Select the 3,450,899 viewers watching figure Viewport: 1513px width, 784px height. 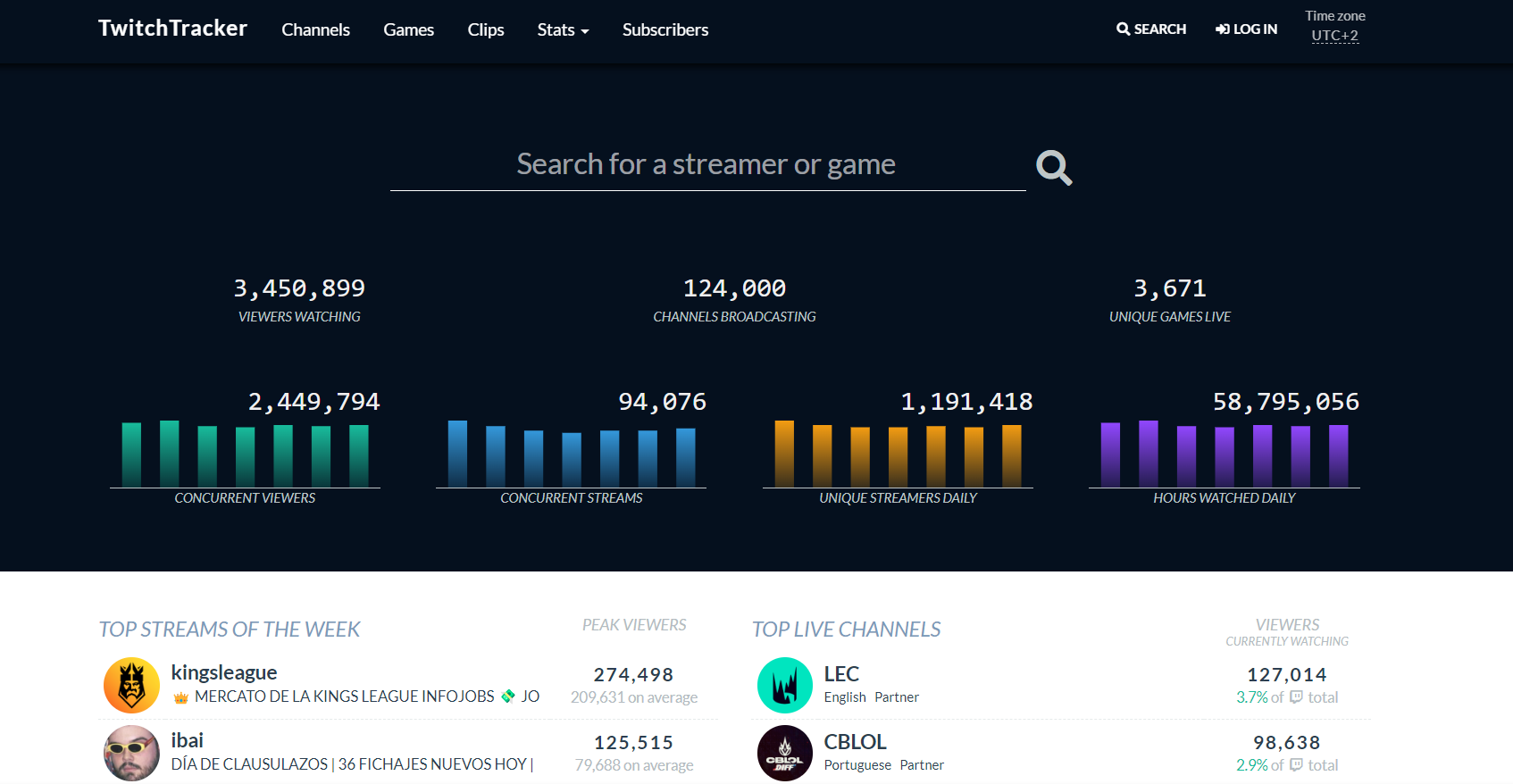pyautogui.click(x=299, y=288)
